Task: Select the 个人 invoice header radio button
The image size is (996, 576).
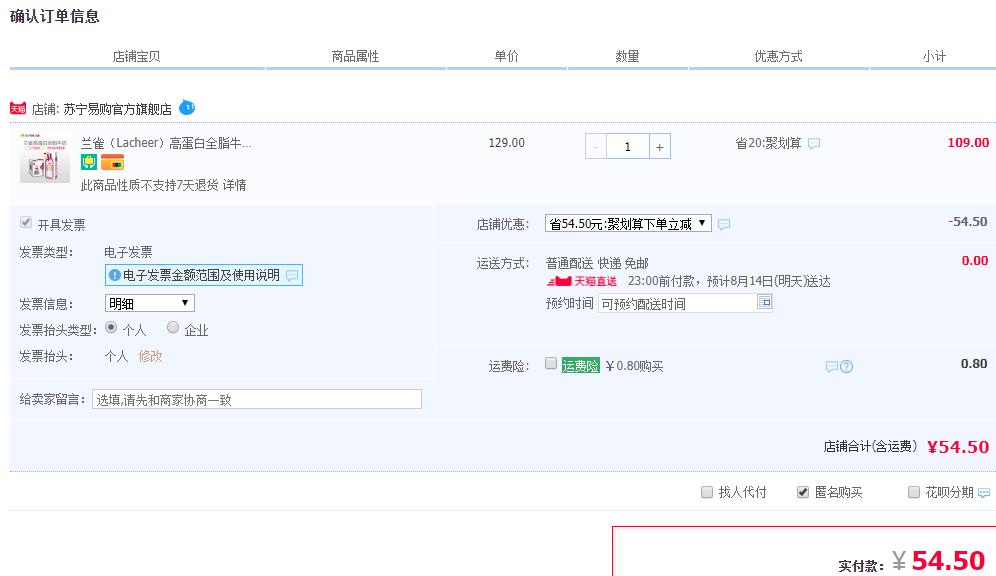Action: 111,328
